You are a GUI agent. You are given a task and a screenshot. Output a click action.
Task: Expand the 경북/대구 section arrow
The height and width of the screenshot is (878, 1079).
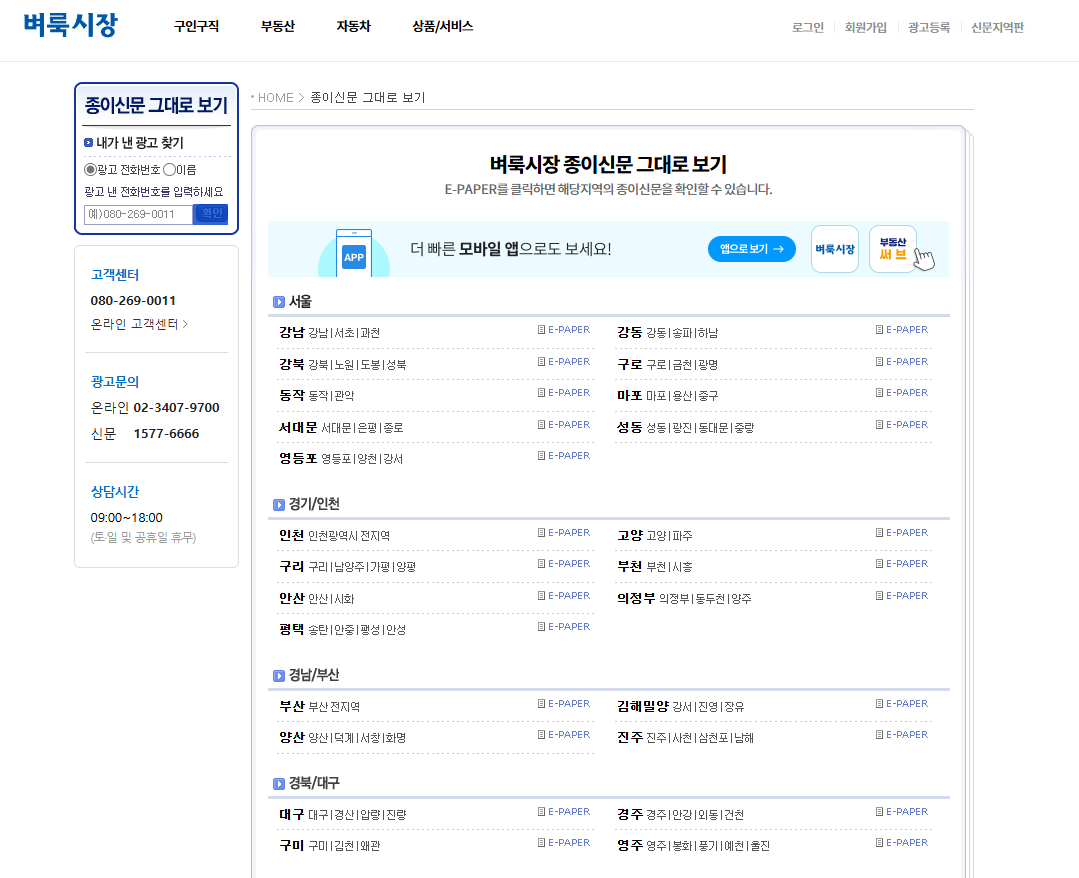(278, 784)
